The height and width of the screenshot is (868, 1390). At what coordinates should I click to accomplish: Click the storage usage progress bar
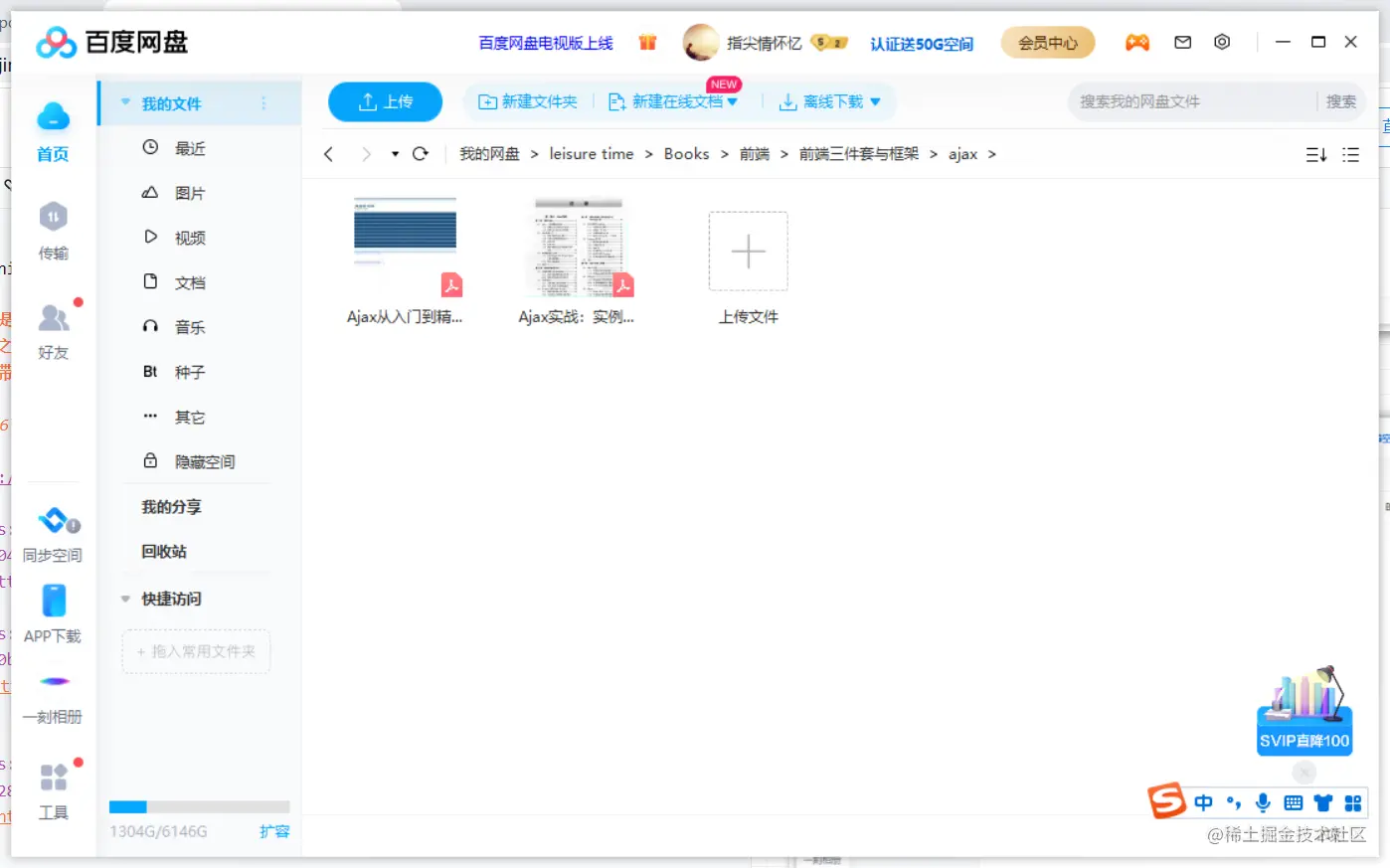pos(199,807)
